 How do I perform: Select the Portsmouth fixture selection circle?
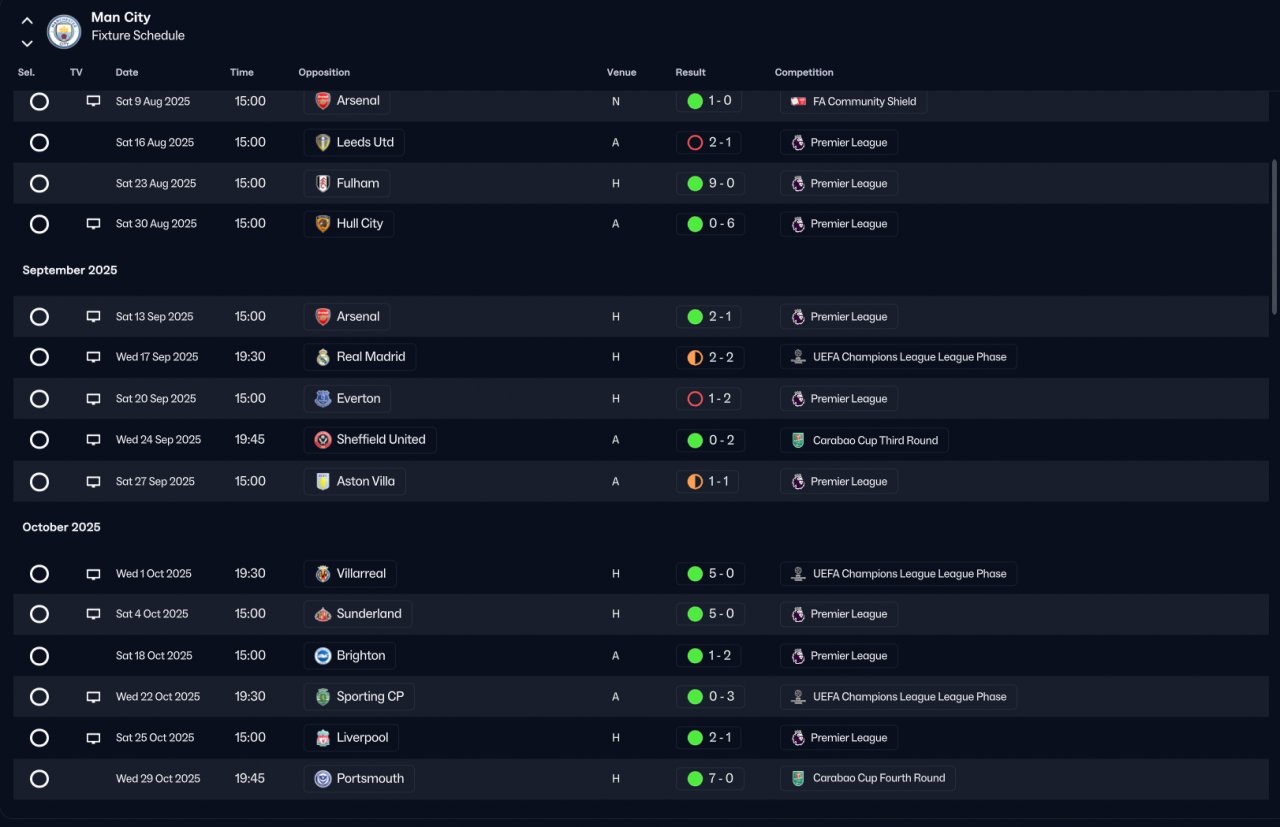39,779
